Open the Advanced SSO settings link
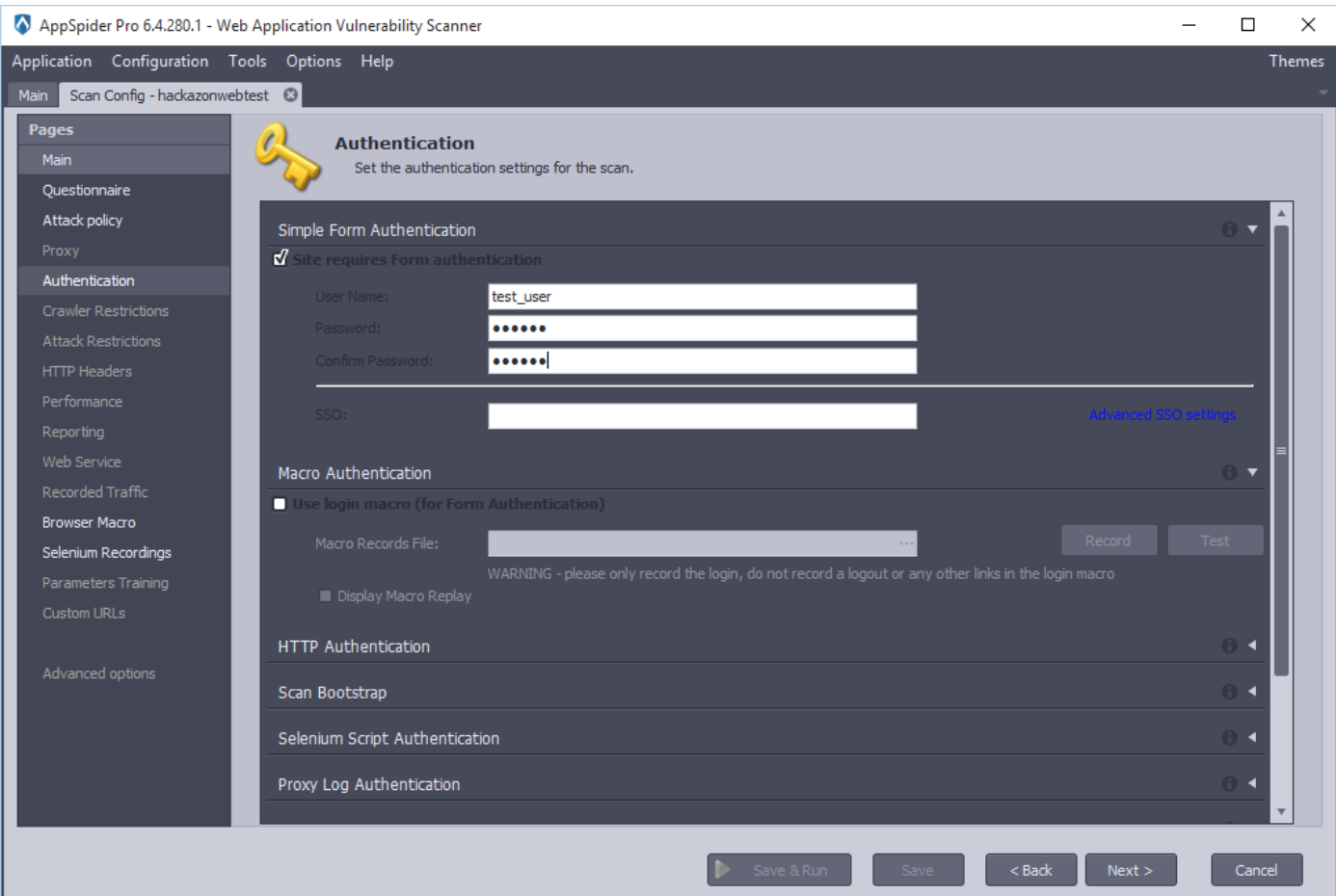Viewport: 1336px width, 896px height. pos(1162,414)
